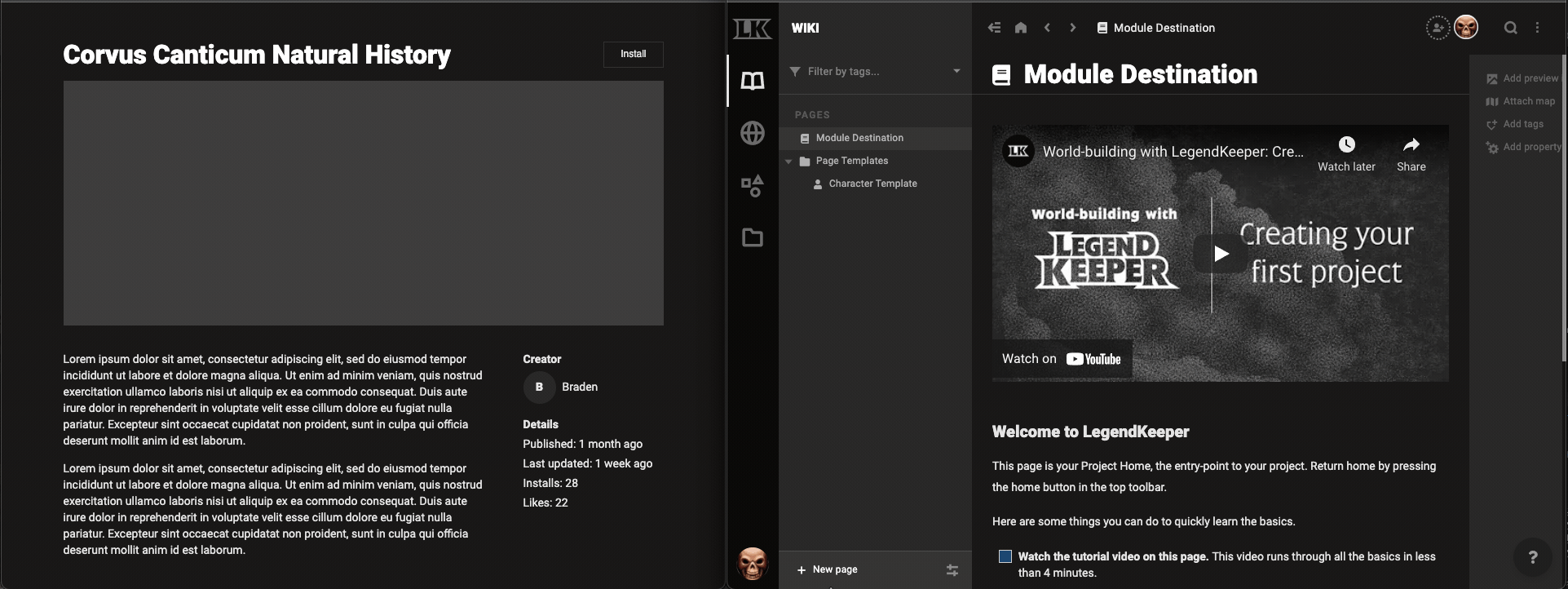This screenshot has height=589, width=1568.
Task: Click the Corvus Canticum Natural History title
Action: pos(257,55)
